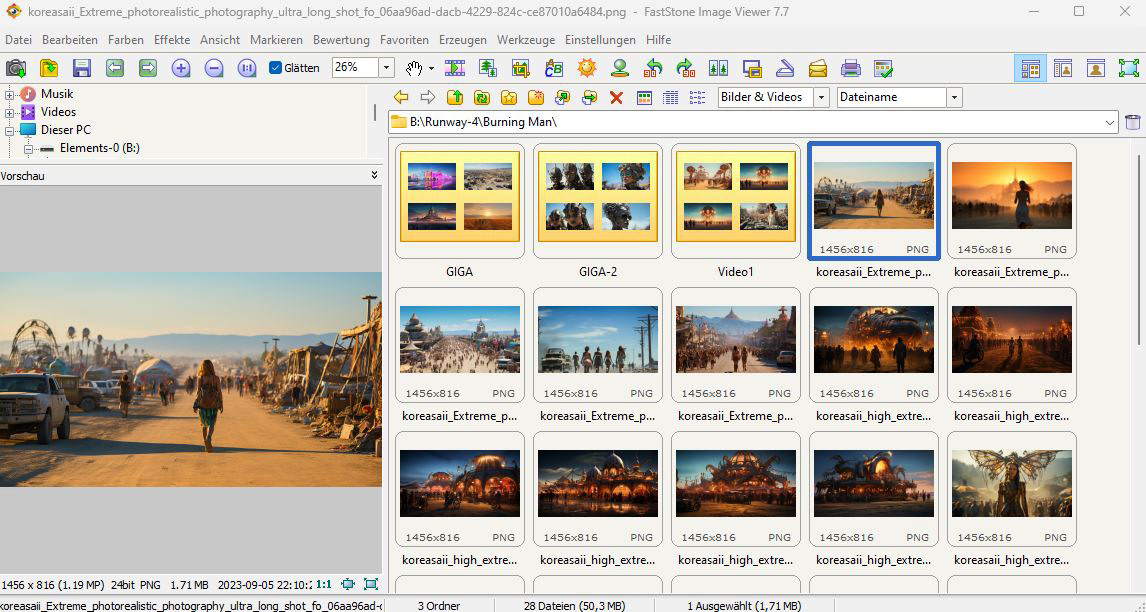Click Copy to folder icon
This screenshot has width=1146, height=612.
[x=563, y=97]
